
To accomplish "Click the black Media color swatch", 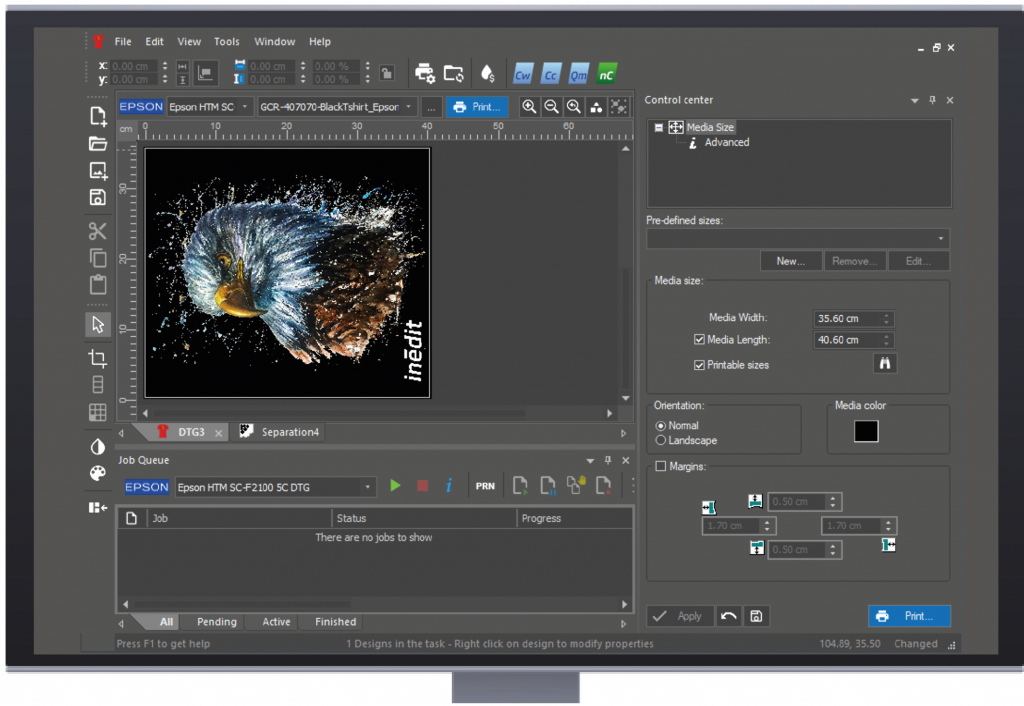I will (x=866, y=430).
